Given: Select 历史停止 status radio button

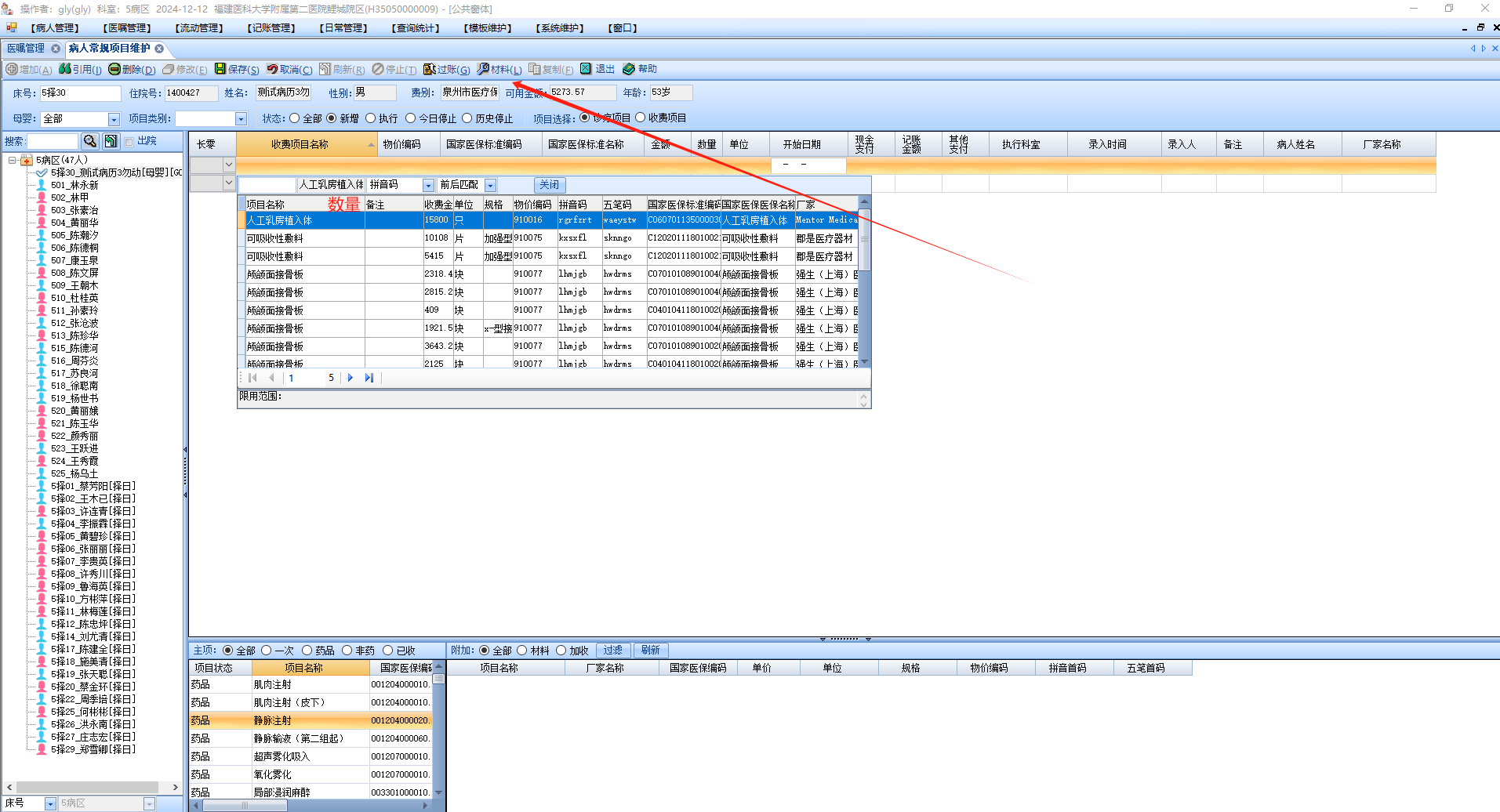Looking at the screenshot, I should click(x=467, y=118).
